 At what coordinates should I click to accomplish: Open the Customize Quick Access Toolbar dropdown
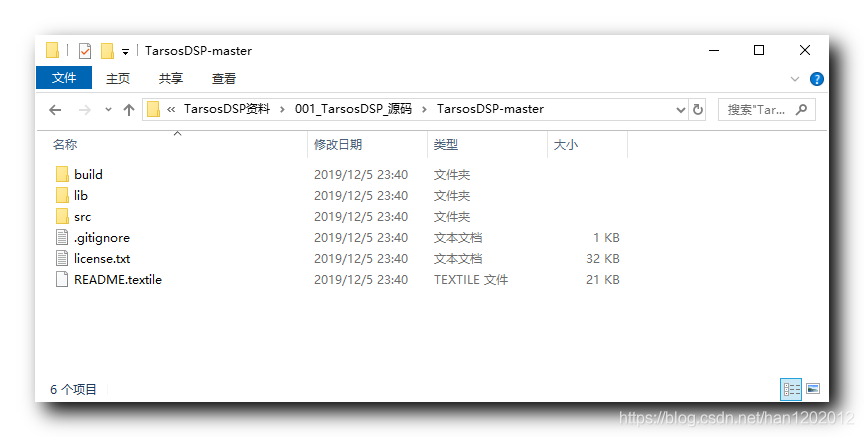pyautogui.click(x=126, y=52)
